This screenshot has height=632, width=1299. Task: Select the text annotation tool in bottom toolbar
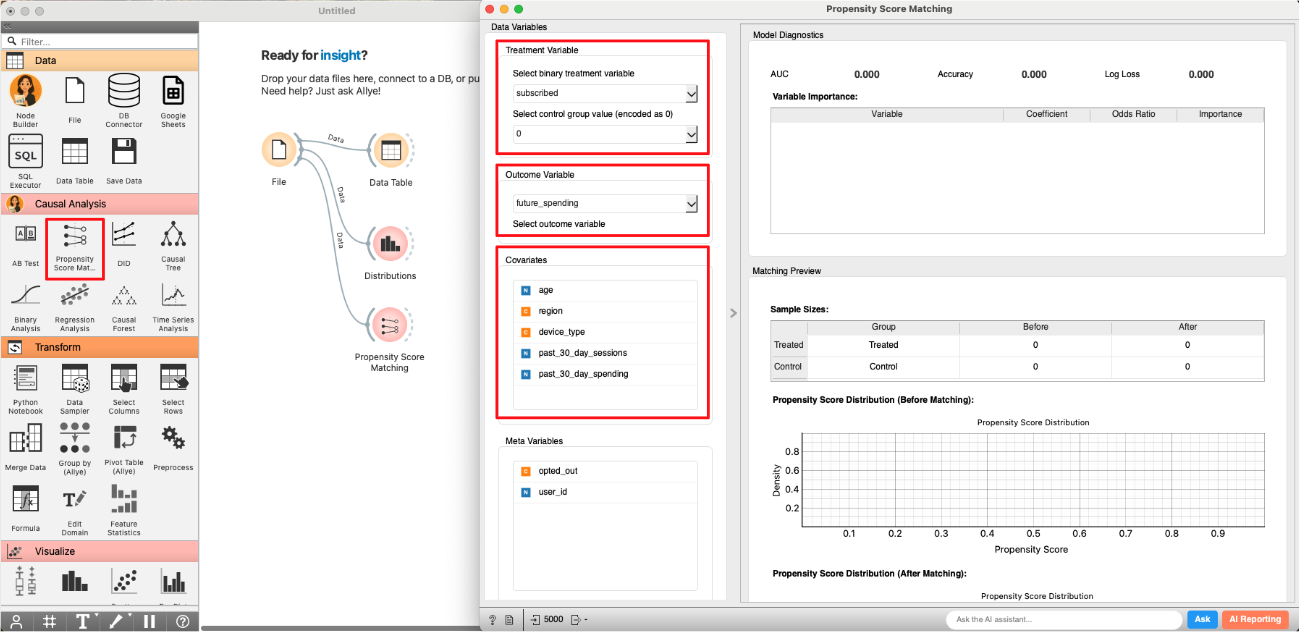pyautogui.click(x=82, y=621)
